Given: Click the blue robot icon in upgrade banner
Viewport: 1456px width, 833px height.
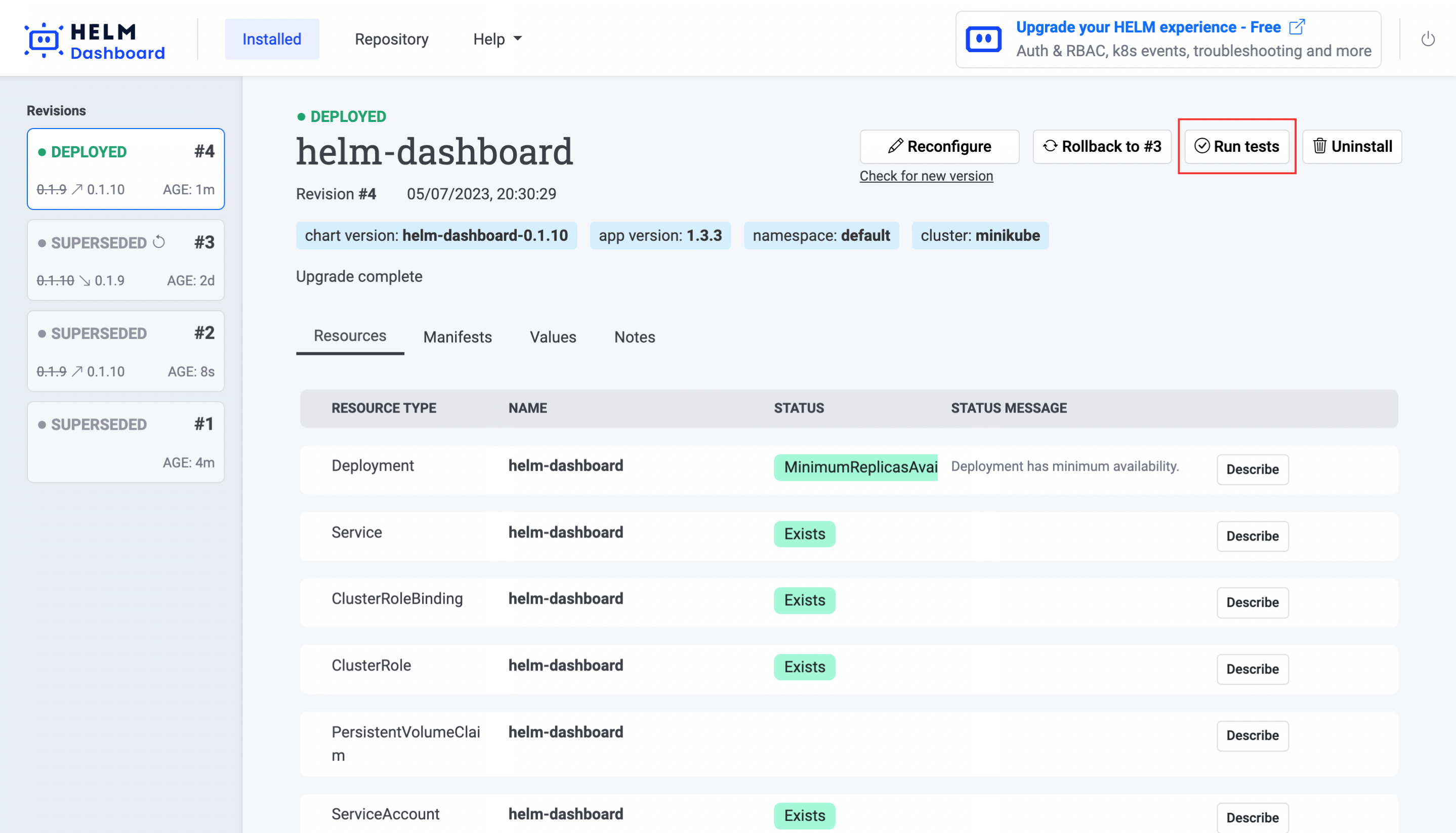Looking at the screenshot, I should [x=983, y=39].
